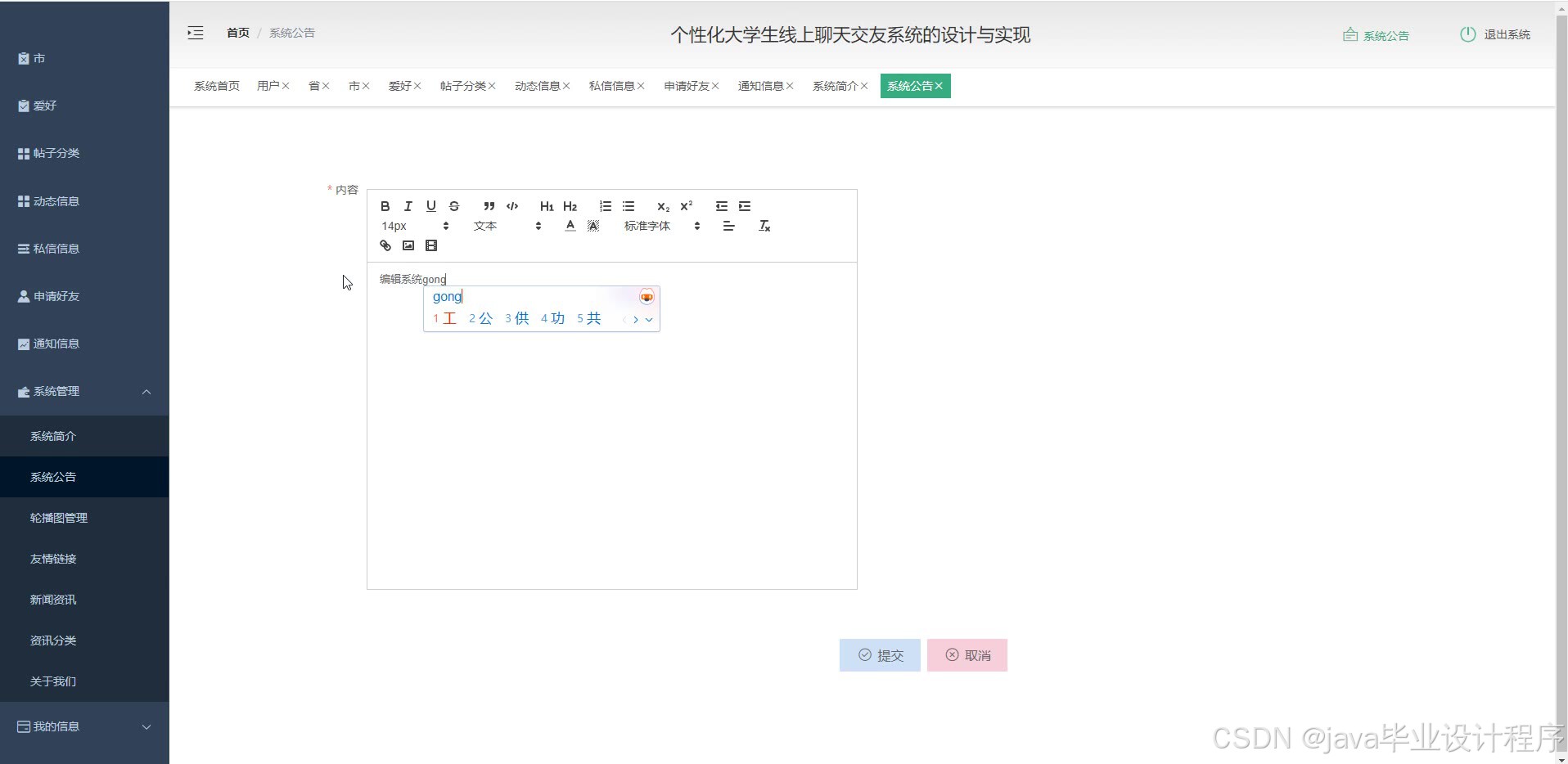Screen dimensions: 1568x764
Task: Expand the 我的信息 sidebar section
Action: (84, 726)
